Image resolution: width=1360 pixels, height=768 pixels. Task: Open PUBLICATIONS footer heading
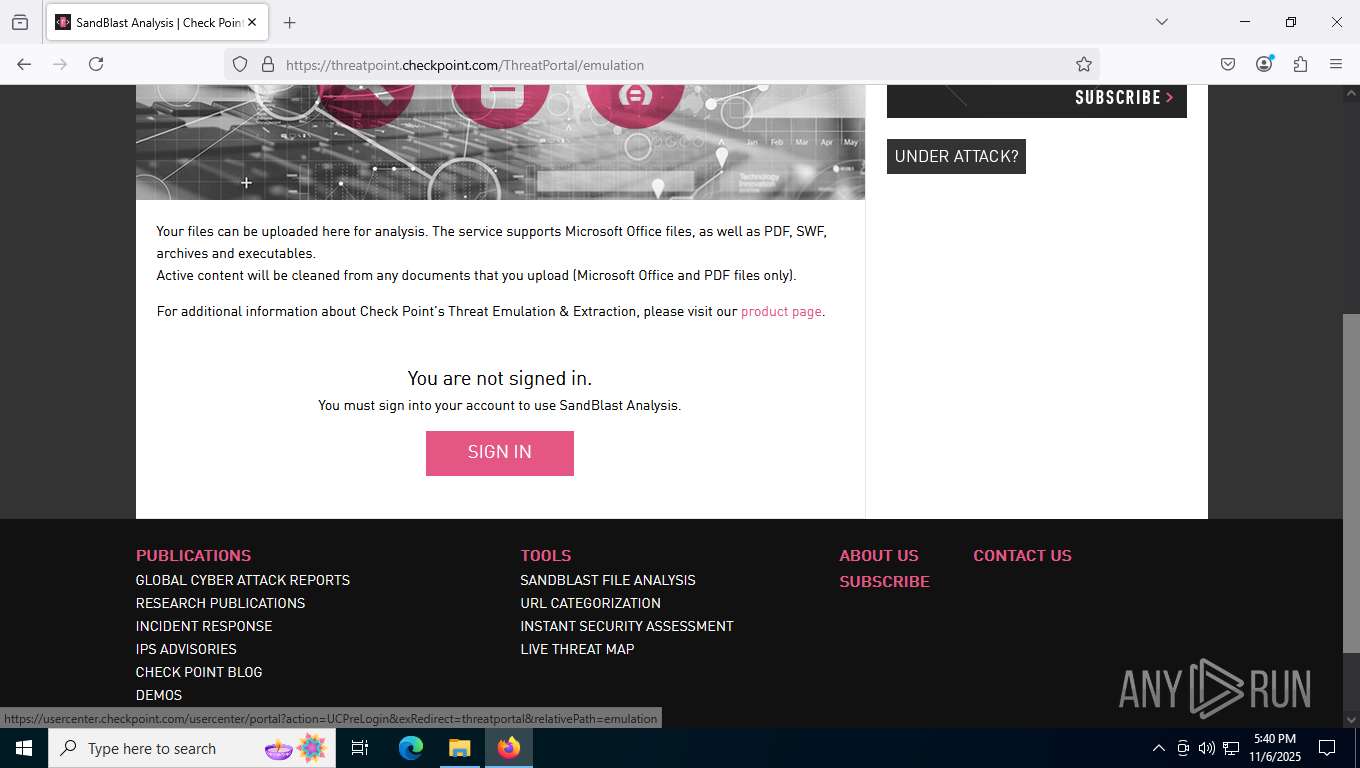[x=194, y=555]
